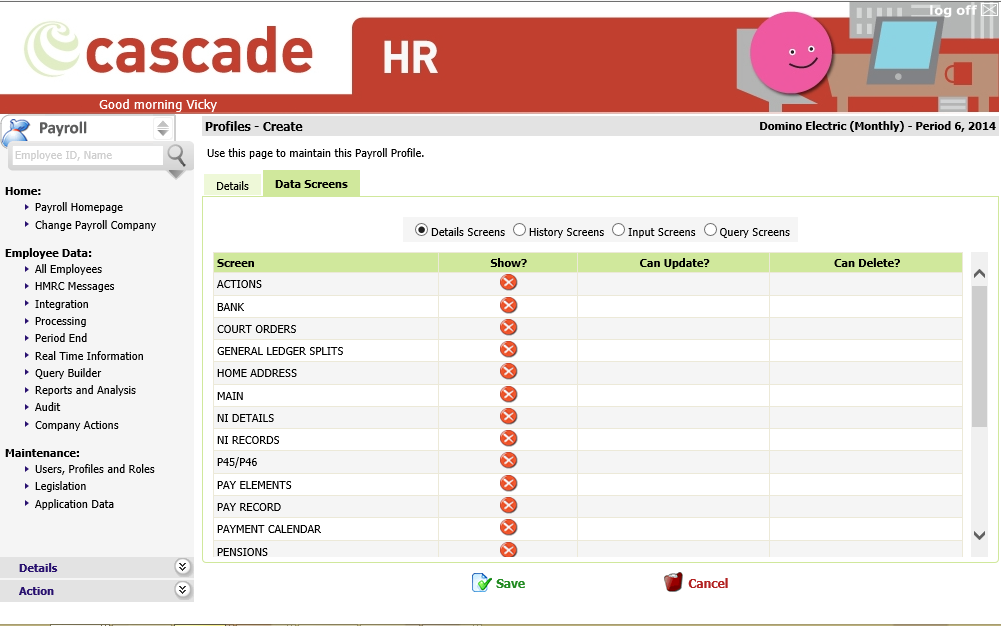The width and height of the screenshot is (1001, 626).
Task: Expand the Processing menu item
Action: coord(61,322)
